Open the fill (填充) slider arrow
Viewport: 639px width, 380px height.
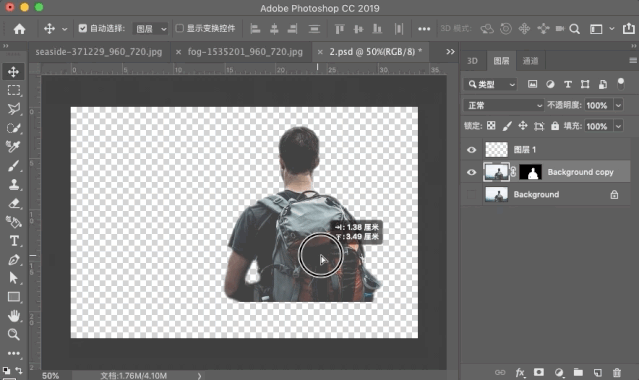(x=618, y=126)
